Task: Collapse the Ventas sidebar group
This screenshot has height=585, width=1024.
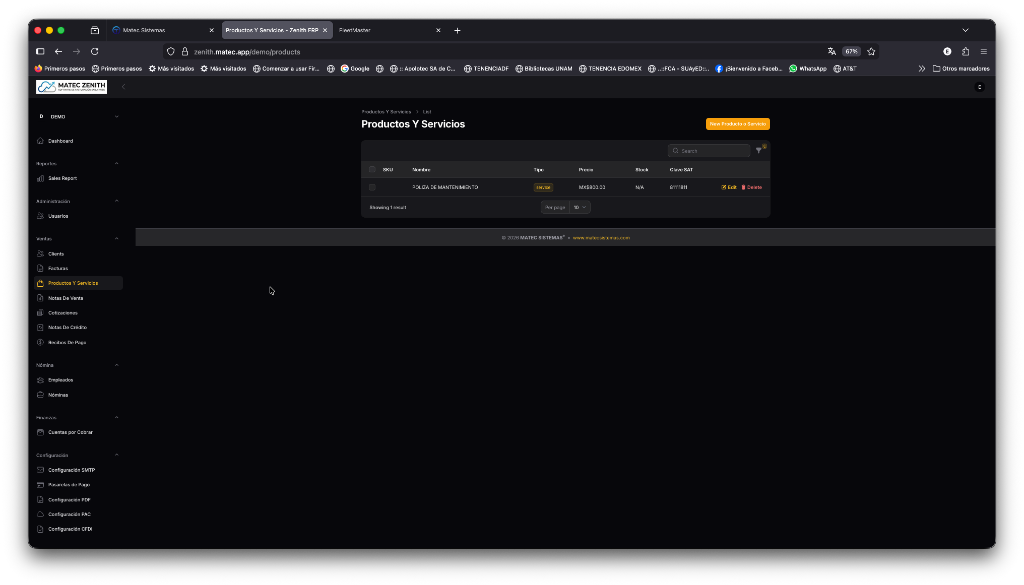Action: 116,239
